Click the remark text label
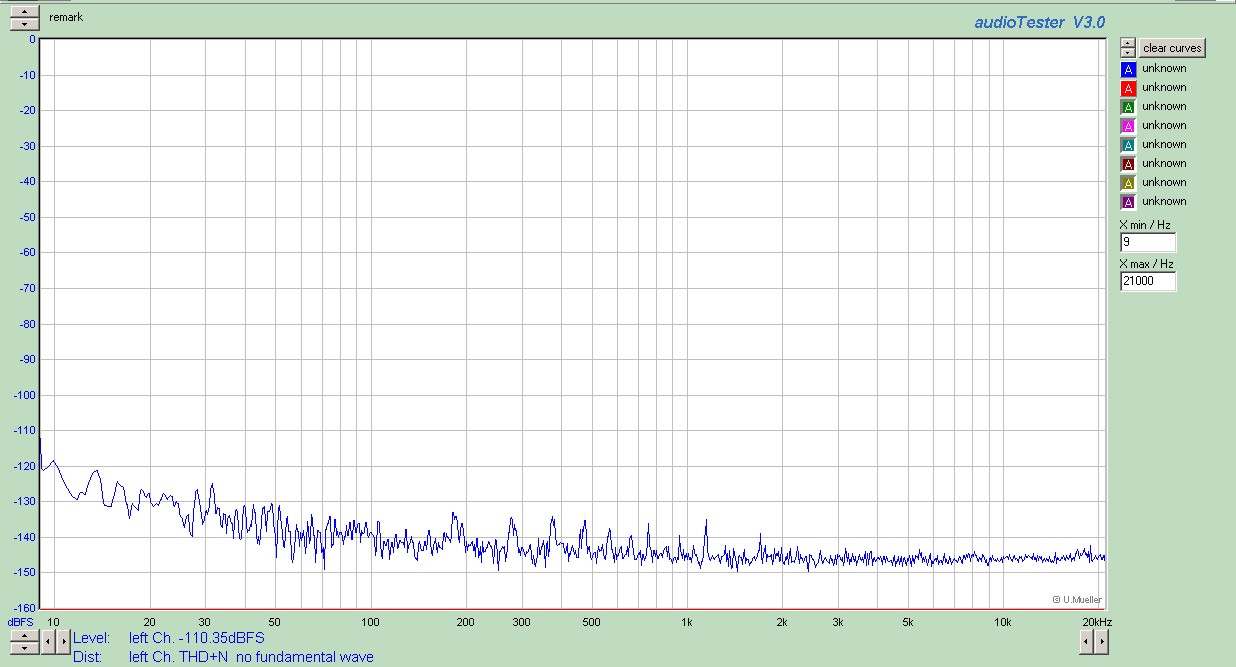Image resolution: width=1236 pixels, height=667 pixels. (66, 17)
